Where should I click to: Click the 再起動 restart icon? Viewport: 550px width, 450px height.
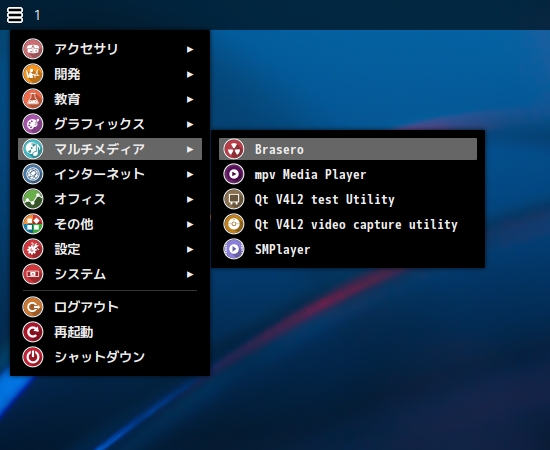pos(33,332)
